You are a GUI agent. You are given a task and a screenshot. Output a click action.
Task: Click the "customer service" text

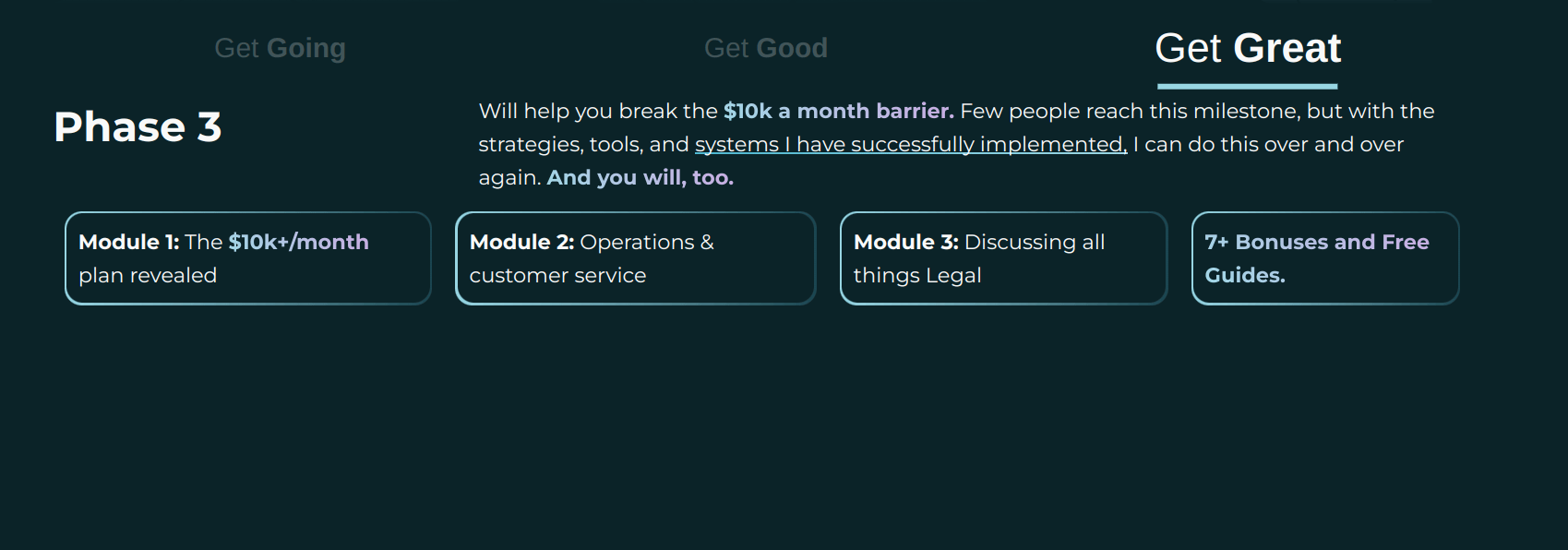tap(557, 275)
